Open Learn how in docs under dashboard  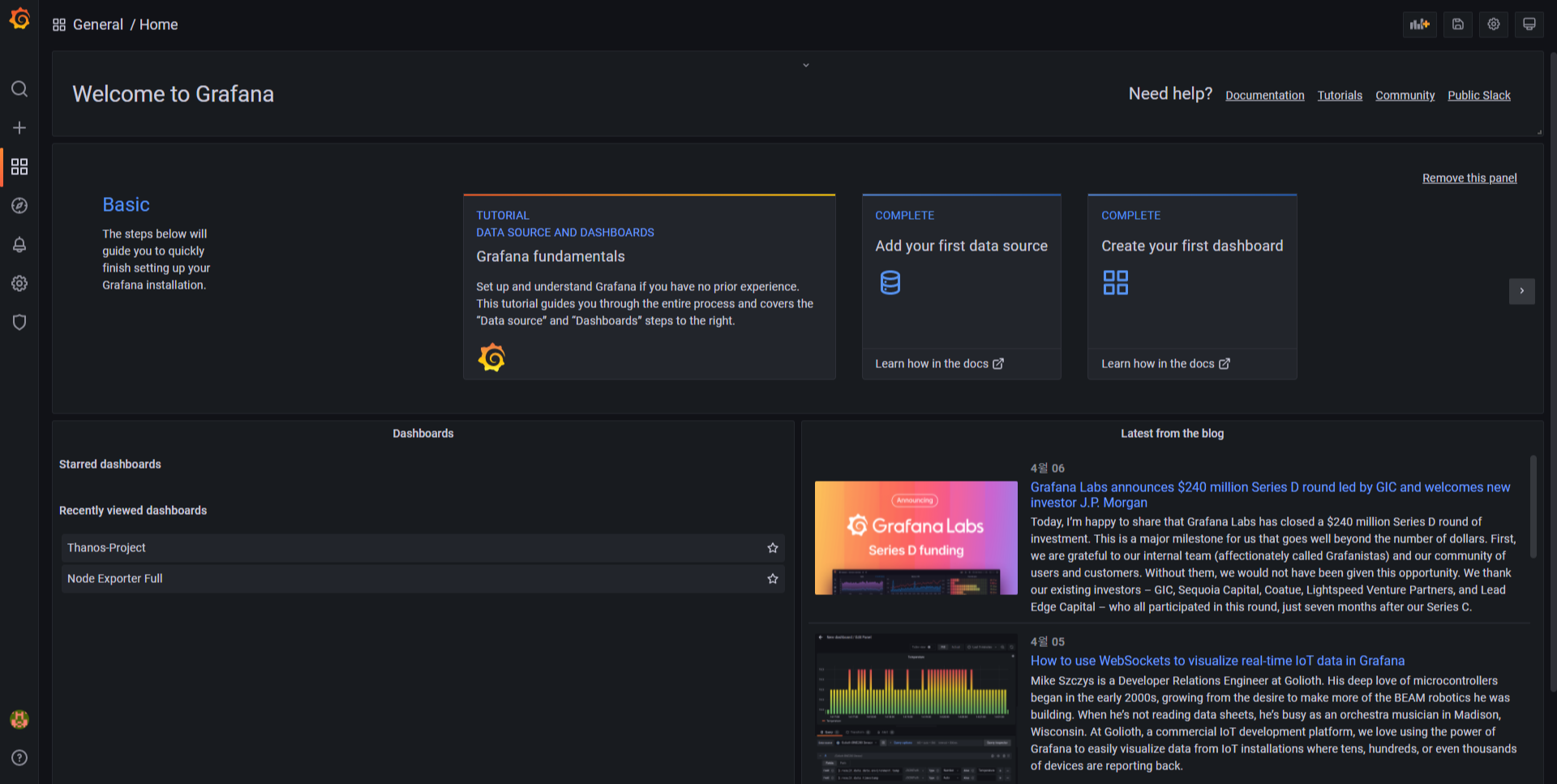click(x=1165, y=364)
